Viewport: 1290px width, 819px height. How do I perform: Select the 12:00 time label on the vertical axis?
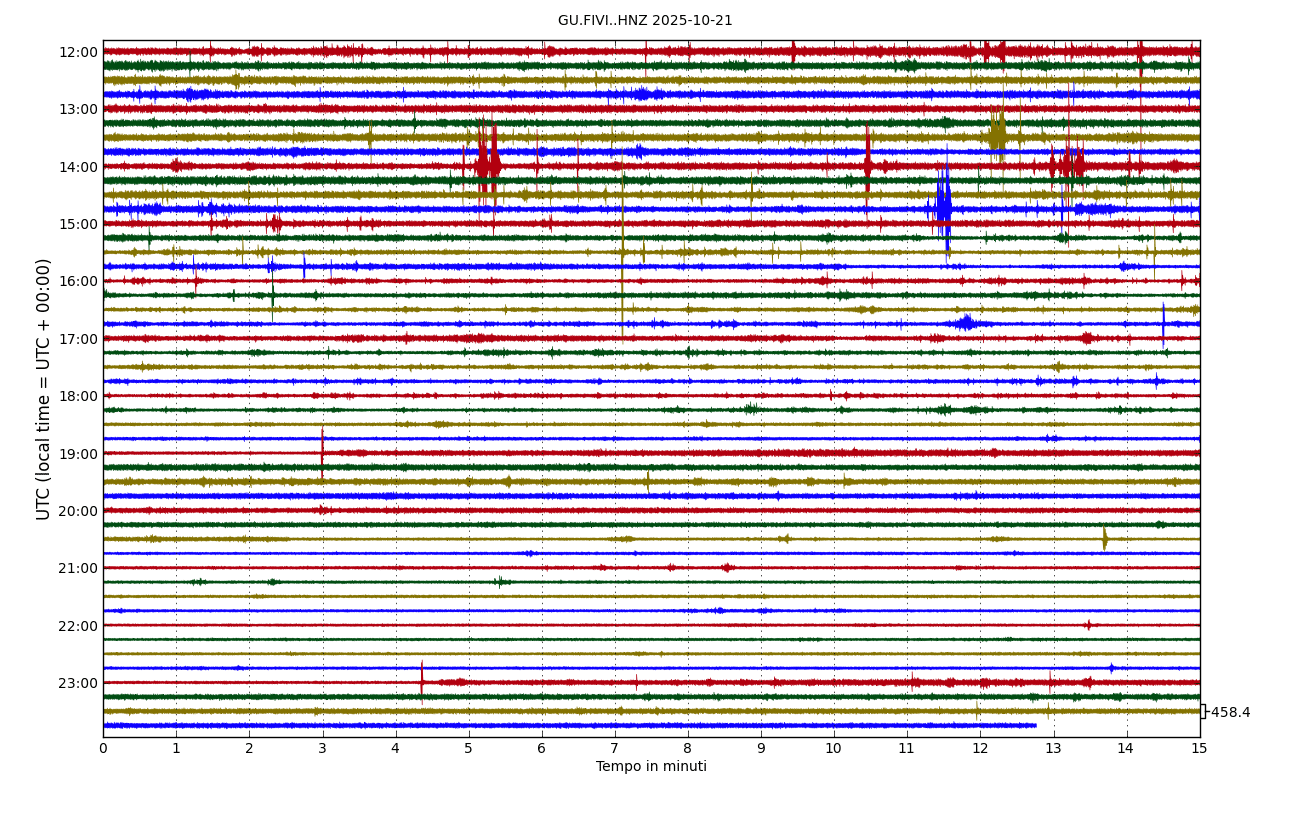pyautogui.click(x=78, y=52)
